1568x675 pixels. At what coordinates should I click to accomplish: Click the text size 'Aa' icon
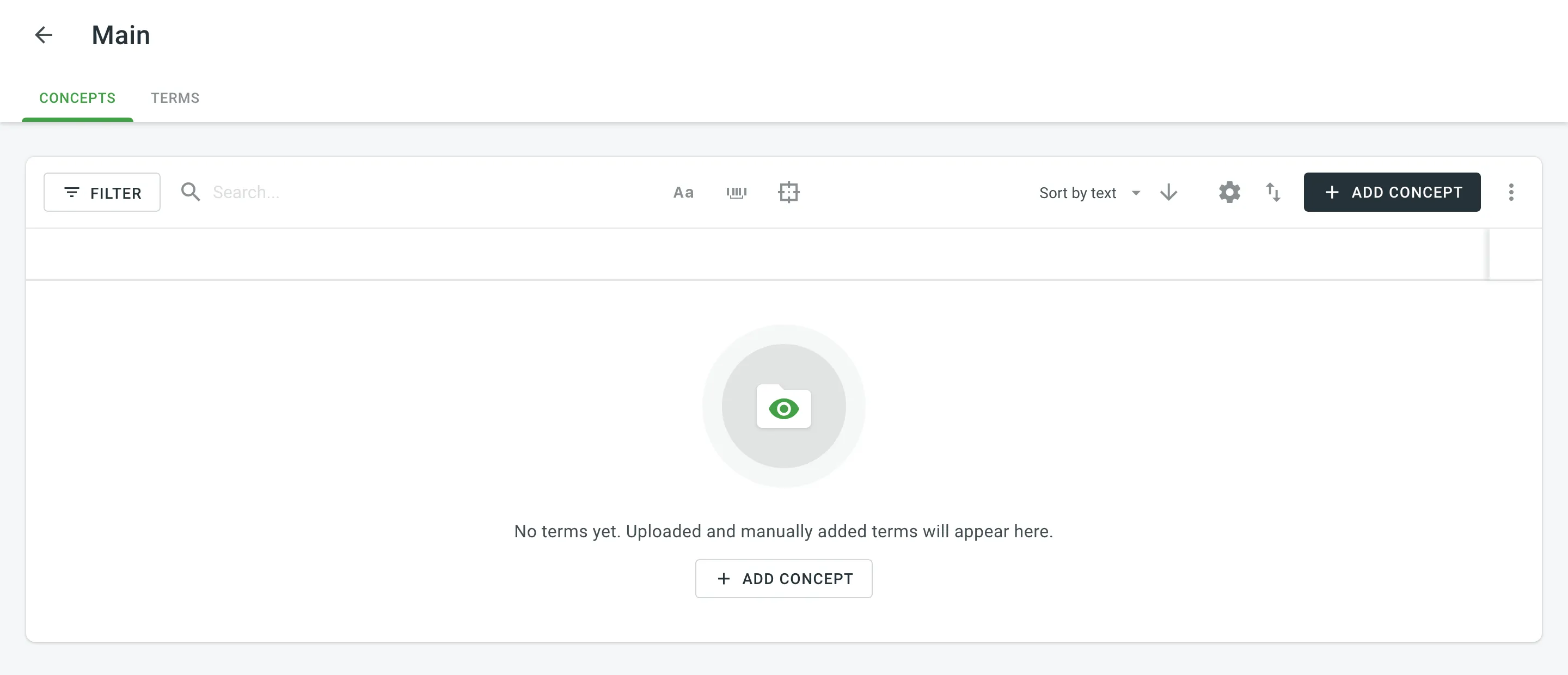click(684, 192)
